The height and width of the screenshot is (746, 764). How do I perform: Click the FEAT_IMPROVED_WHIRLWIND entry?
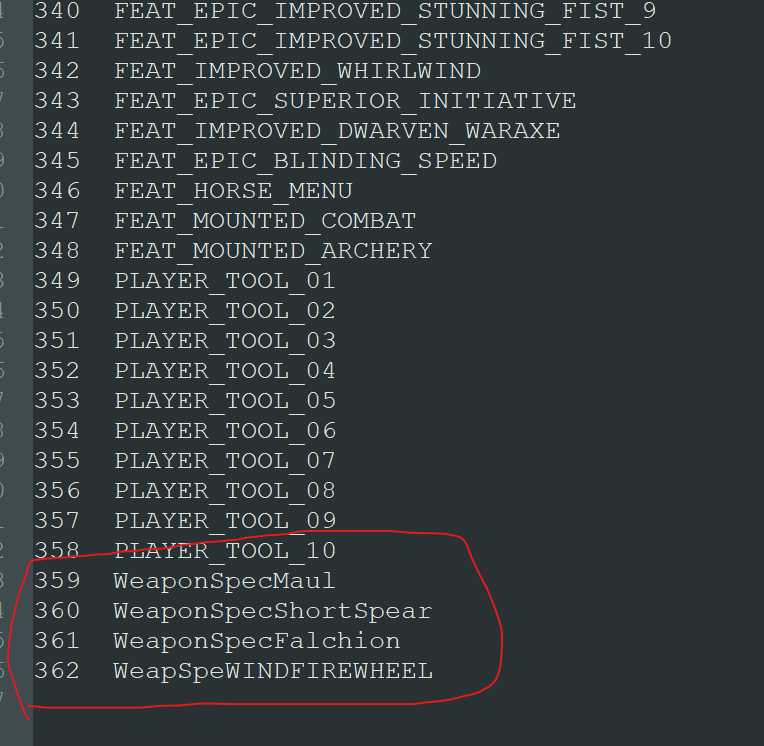(x=297, y=71)
